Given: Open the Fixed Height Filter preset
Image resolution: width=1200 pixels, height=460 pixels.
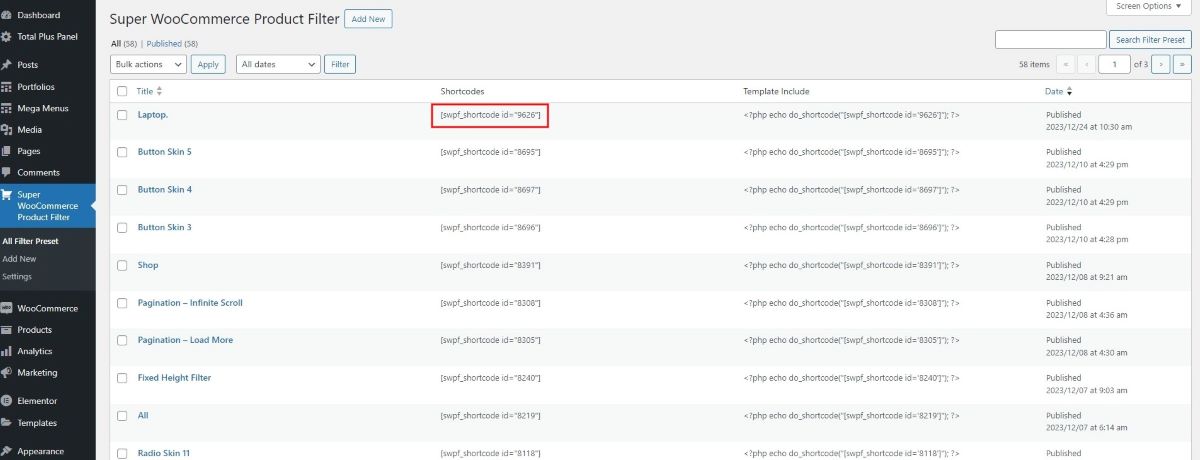Looking at the screenshot, I should tap(174, 378).
